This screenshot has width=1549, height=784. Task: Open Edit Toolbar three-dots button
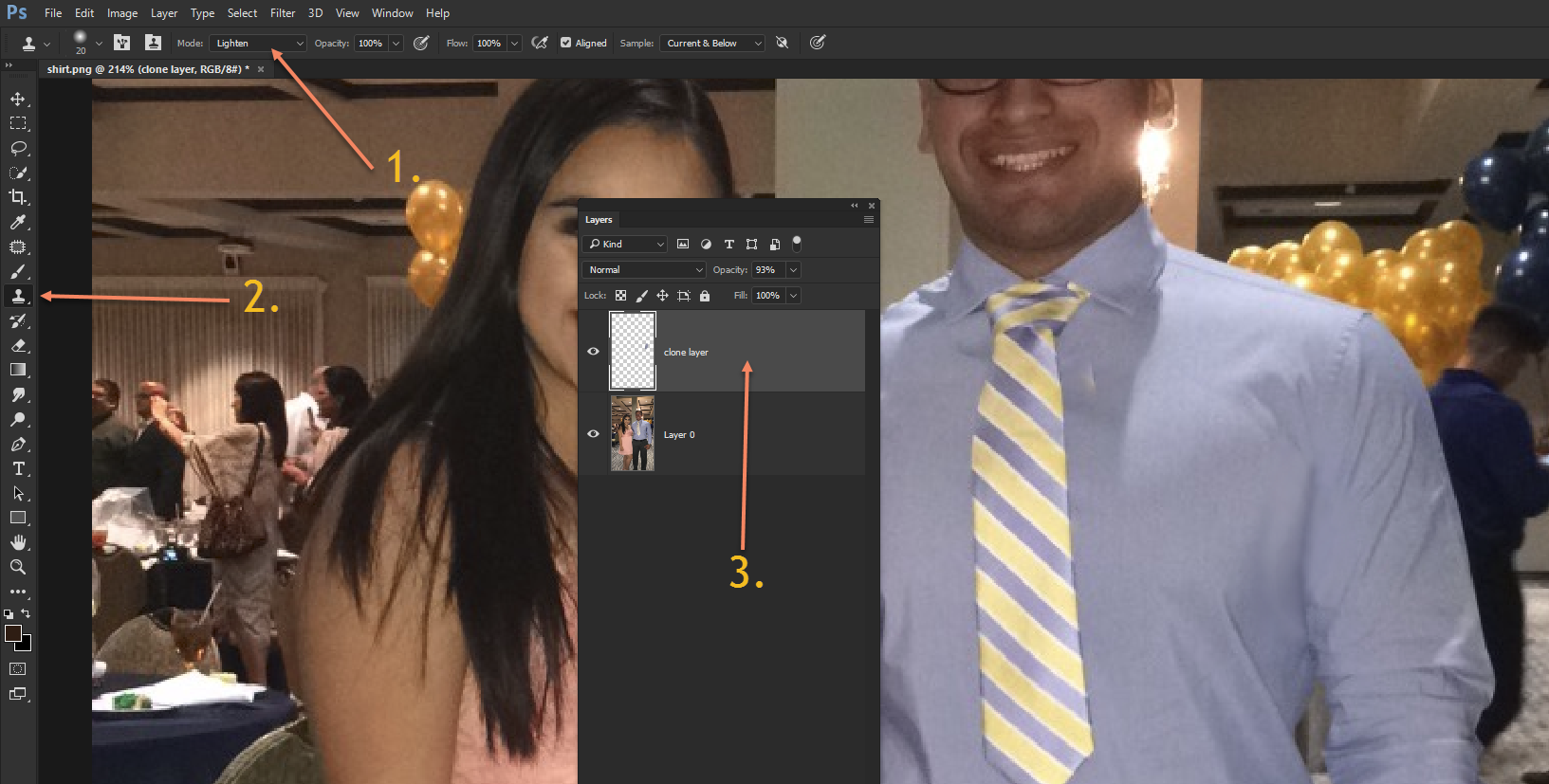(18, 592)
